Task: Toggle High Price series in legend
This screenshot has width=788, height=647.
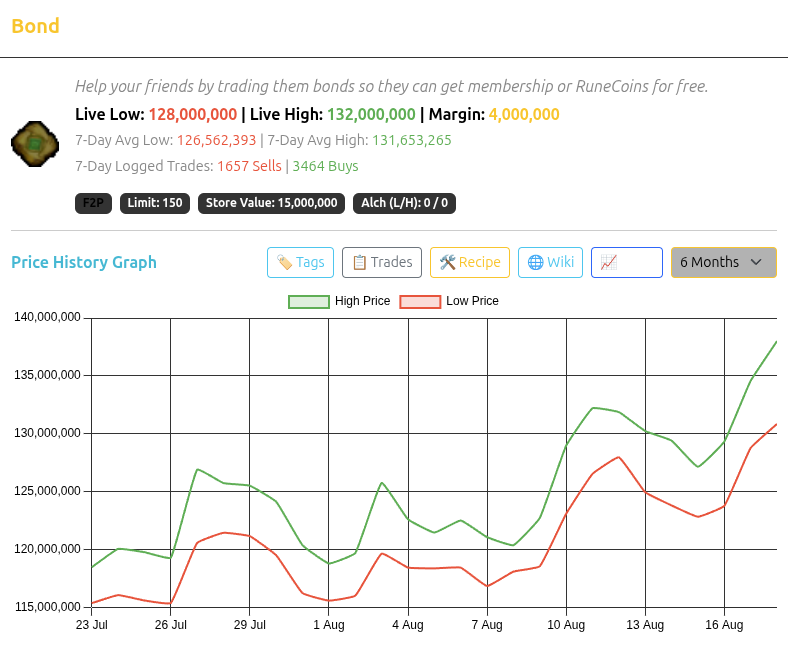Action: click(x=339, y=301)
